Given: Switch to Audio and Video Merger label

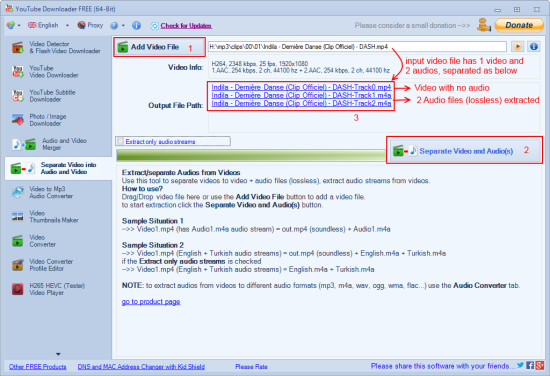Looking at the screenshot, I should [64, 144].
